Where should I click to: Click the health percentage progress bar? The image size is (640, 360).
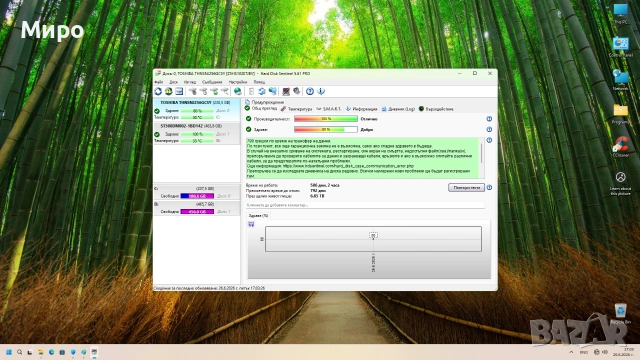(326, 129)
